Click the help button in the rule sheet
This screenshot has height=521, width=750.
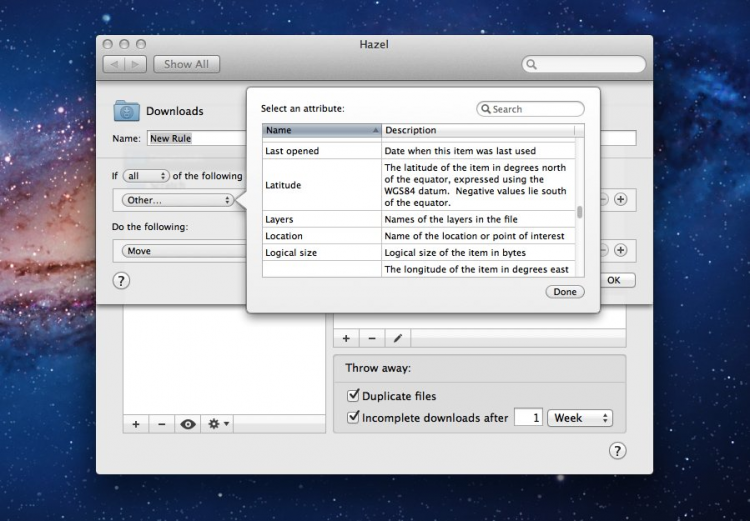123,281
